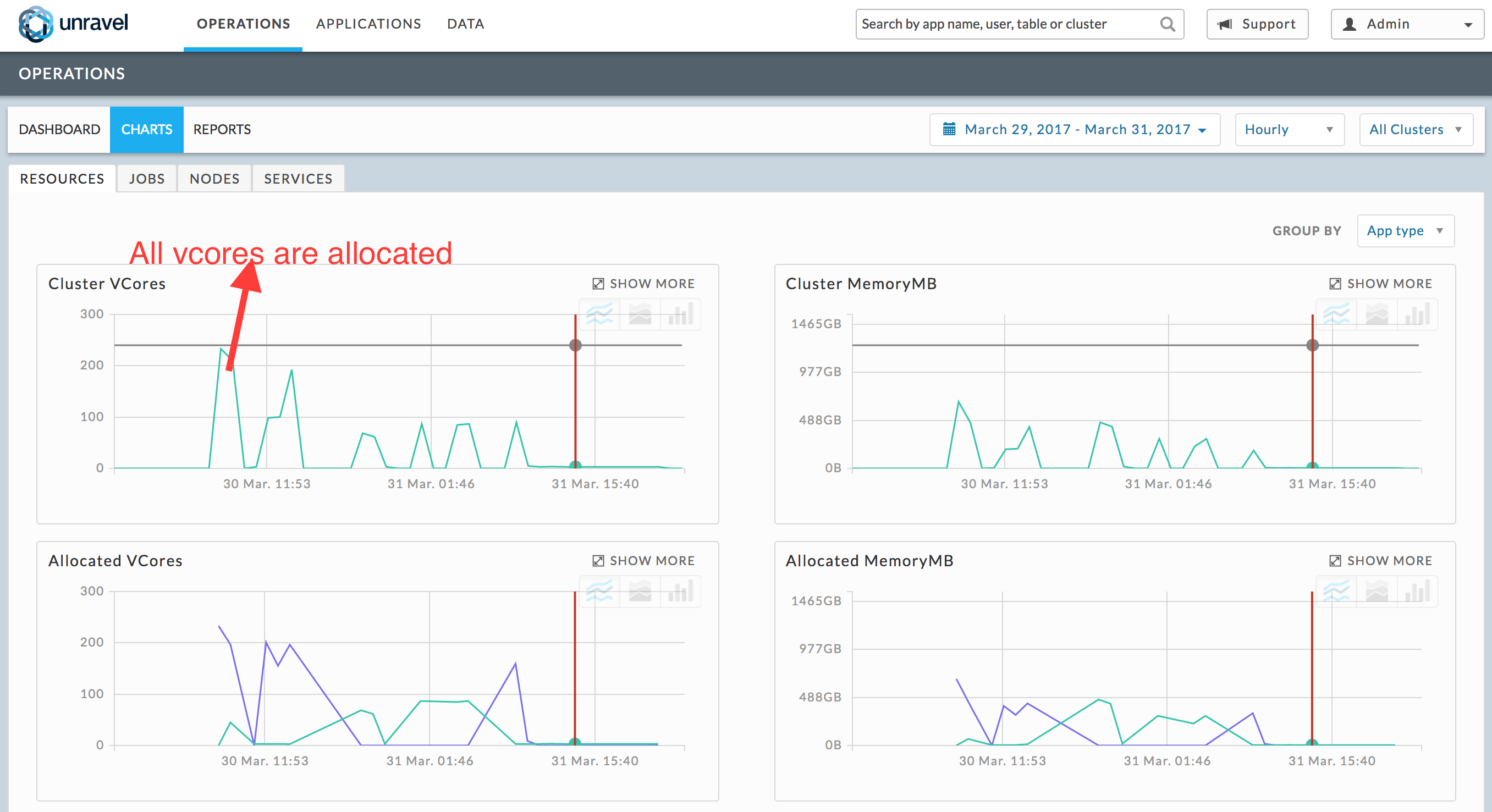
Task: Click the CHARTS navigation tab
Action: [x=146, y=128]
